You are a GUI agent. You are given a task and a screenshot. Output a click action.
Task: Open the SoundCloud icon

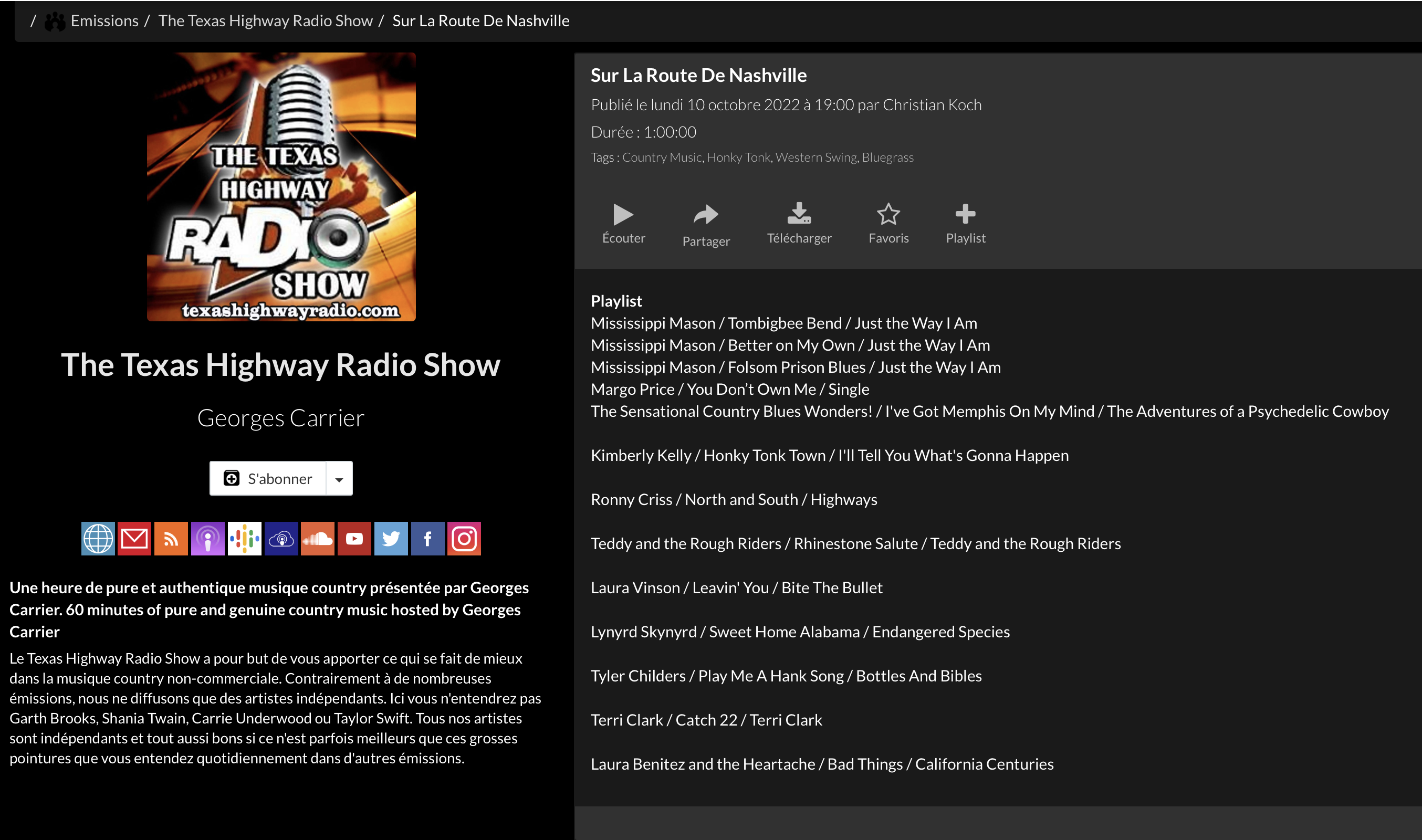pyautogui.click(x=318, y=538)
